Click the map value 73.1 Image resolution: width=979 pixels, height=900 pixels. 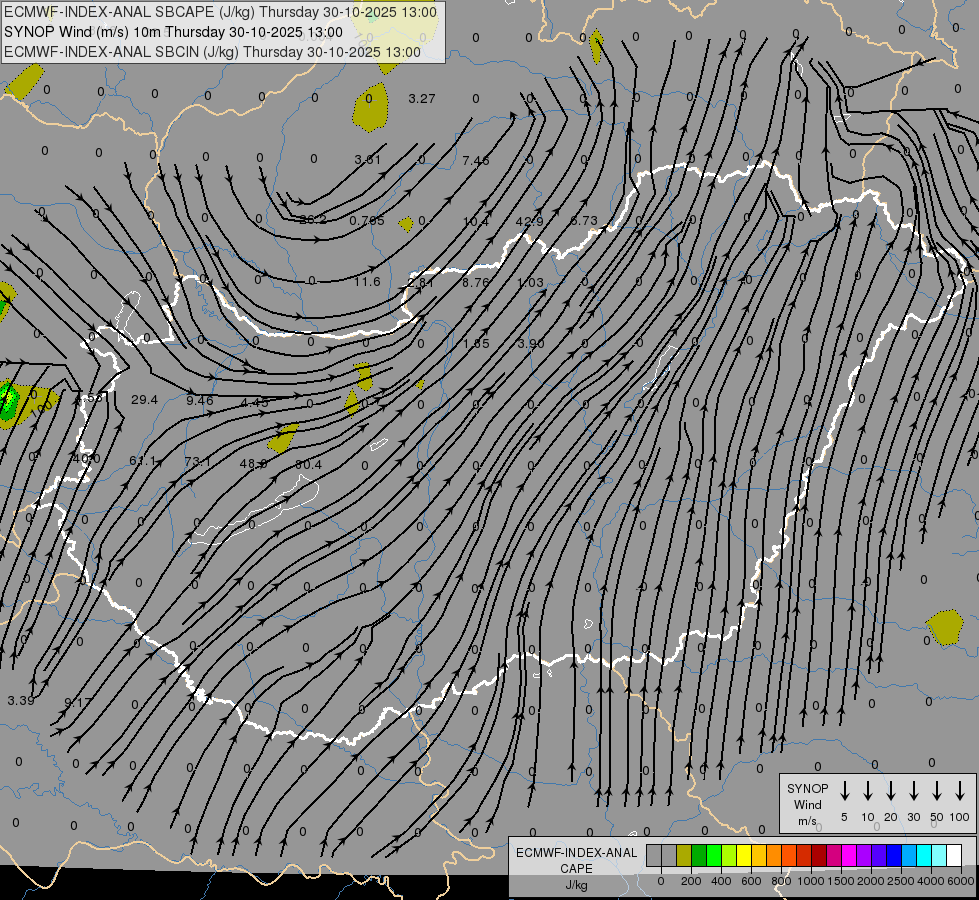pyautogui.click(x=198, y=462)
